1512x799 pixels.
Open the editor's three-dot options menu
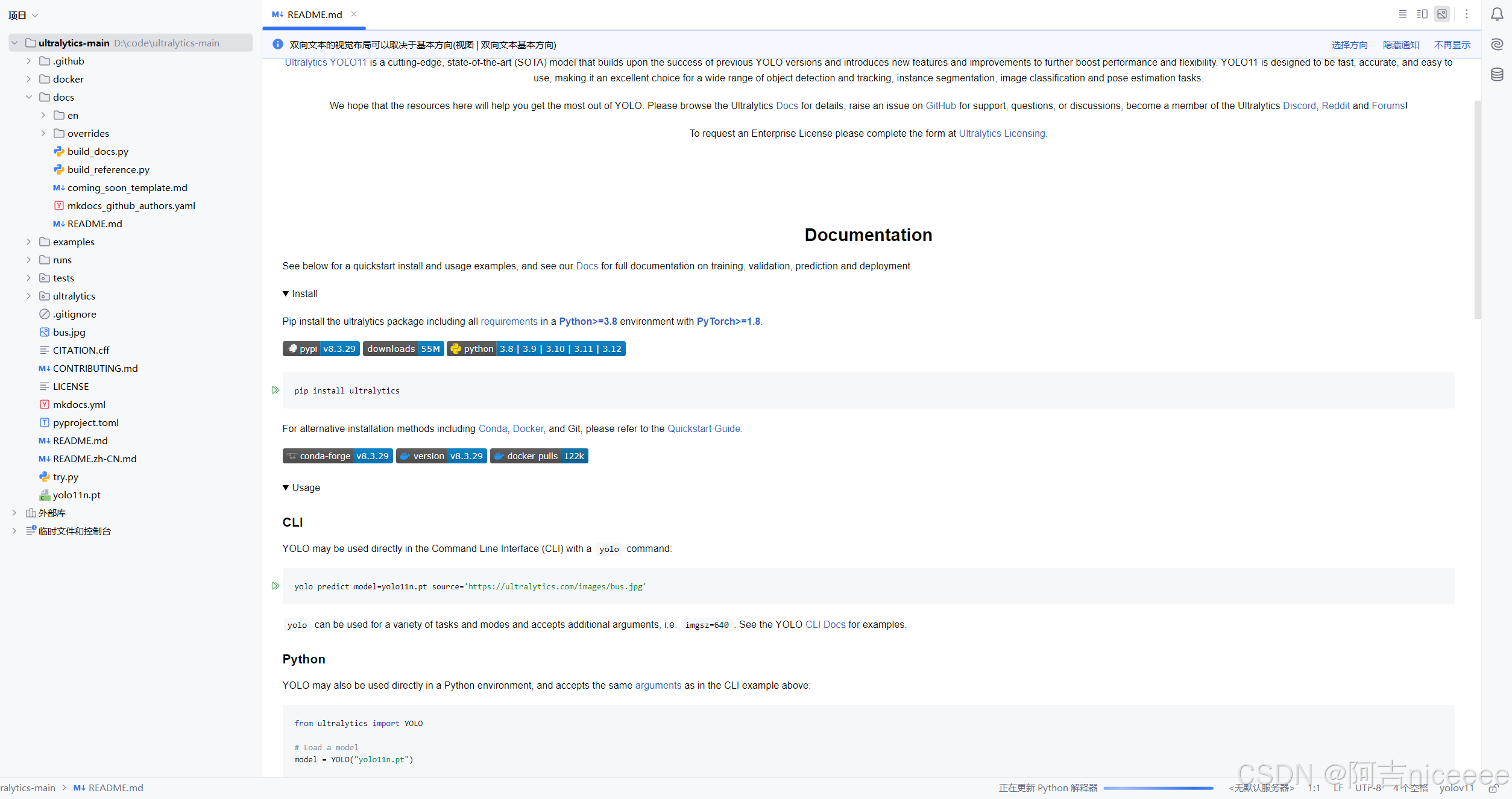pyautogui.click(x=1467, y=14)
